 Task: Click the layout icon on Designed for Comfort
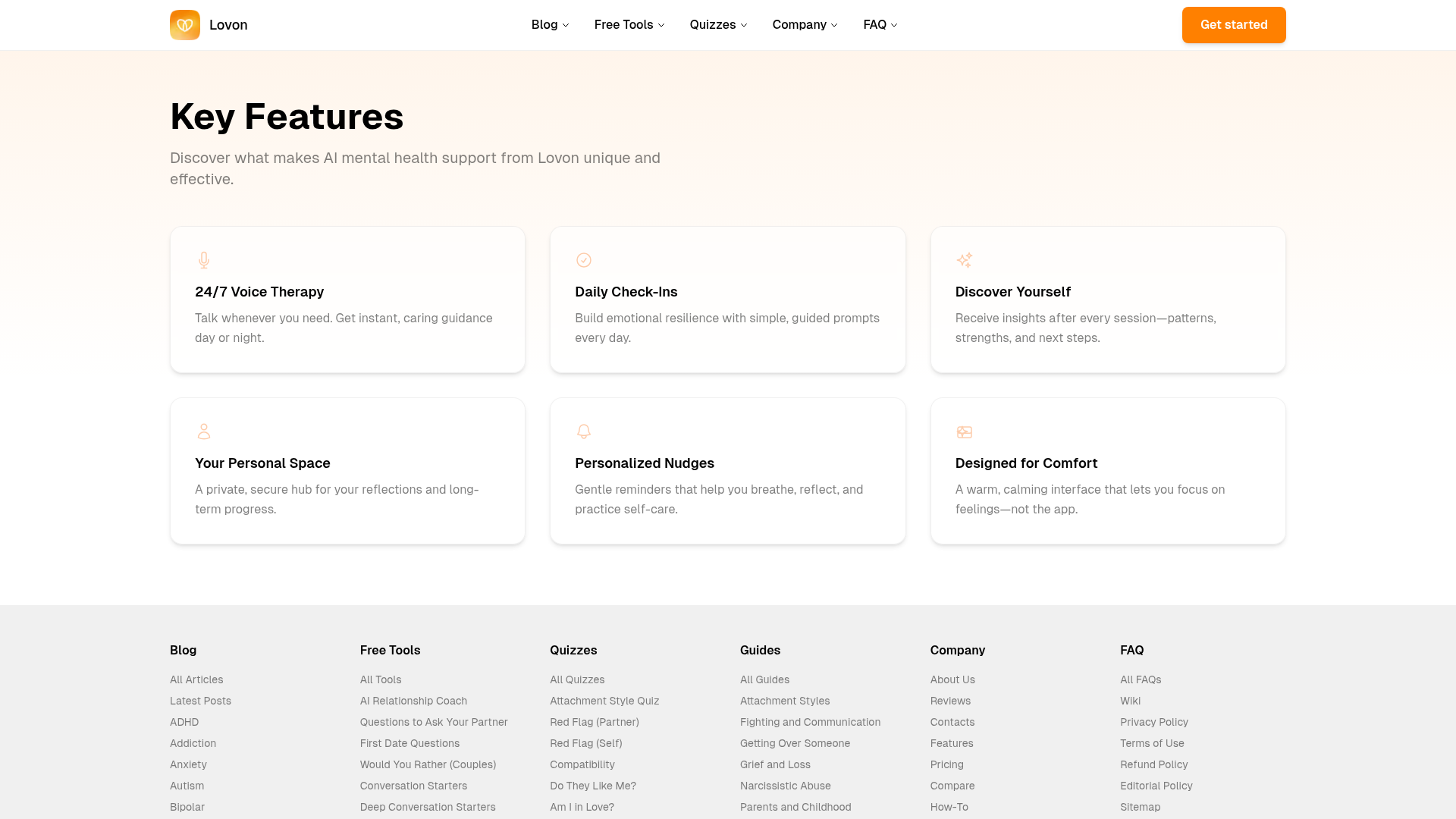tap(965, 432)
